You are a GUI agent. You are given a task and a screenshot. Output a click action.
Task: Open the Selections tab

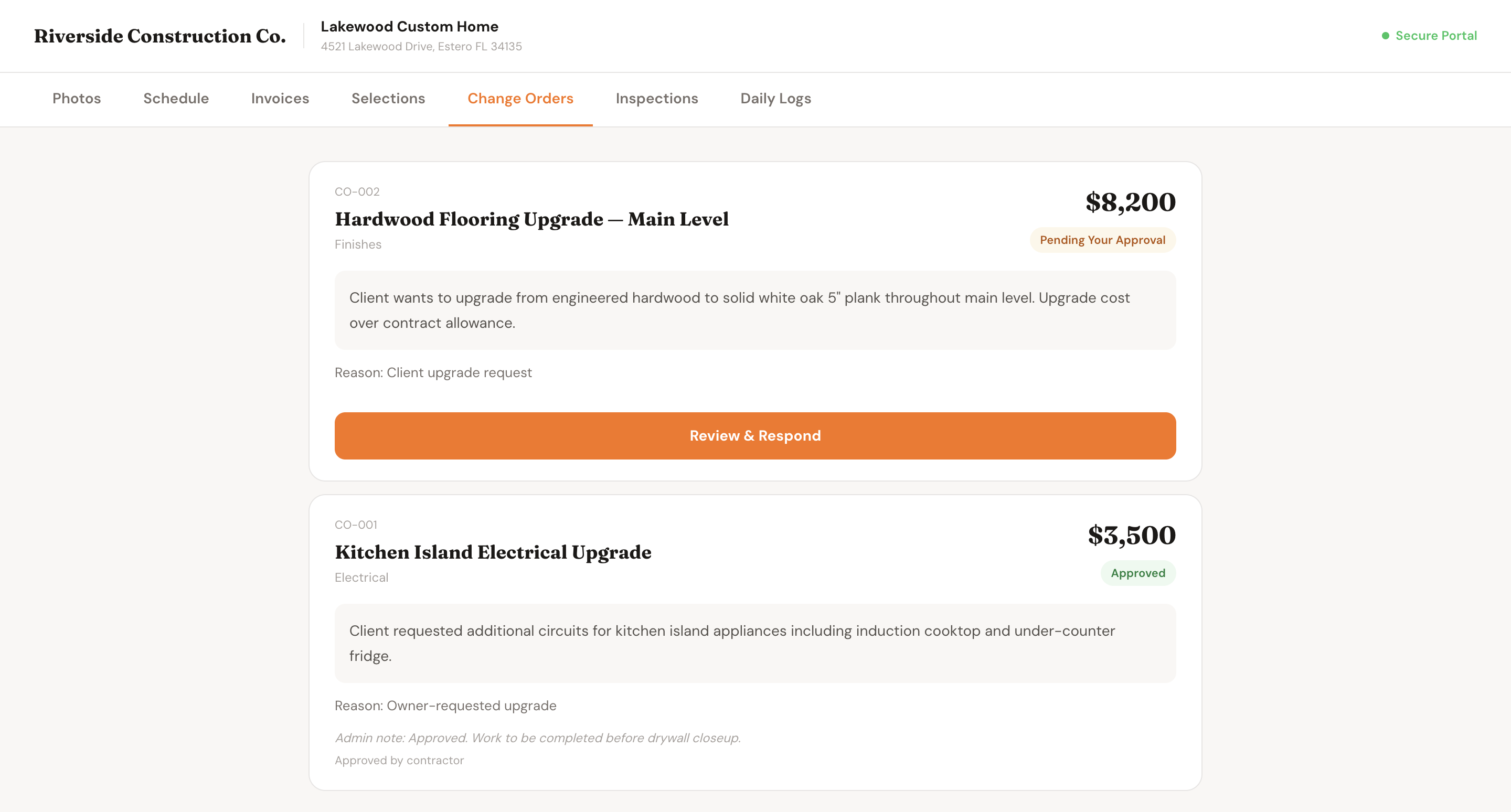388,99
